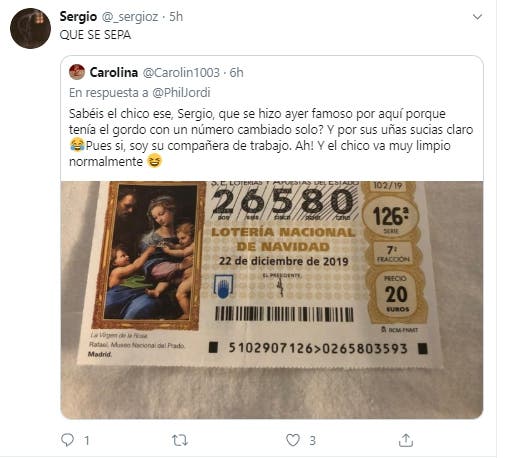Image resolution: width=506 pixels, height=458 pixels.
Task: Open Sergio's profile avatar
Action: point(30,28)
